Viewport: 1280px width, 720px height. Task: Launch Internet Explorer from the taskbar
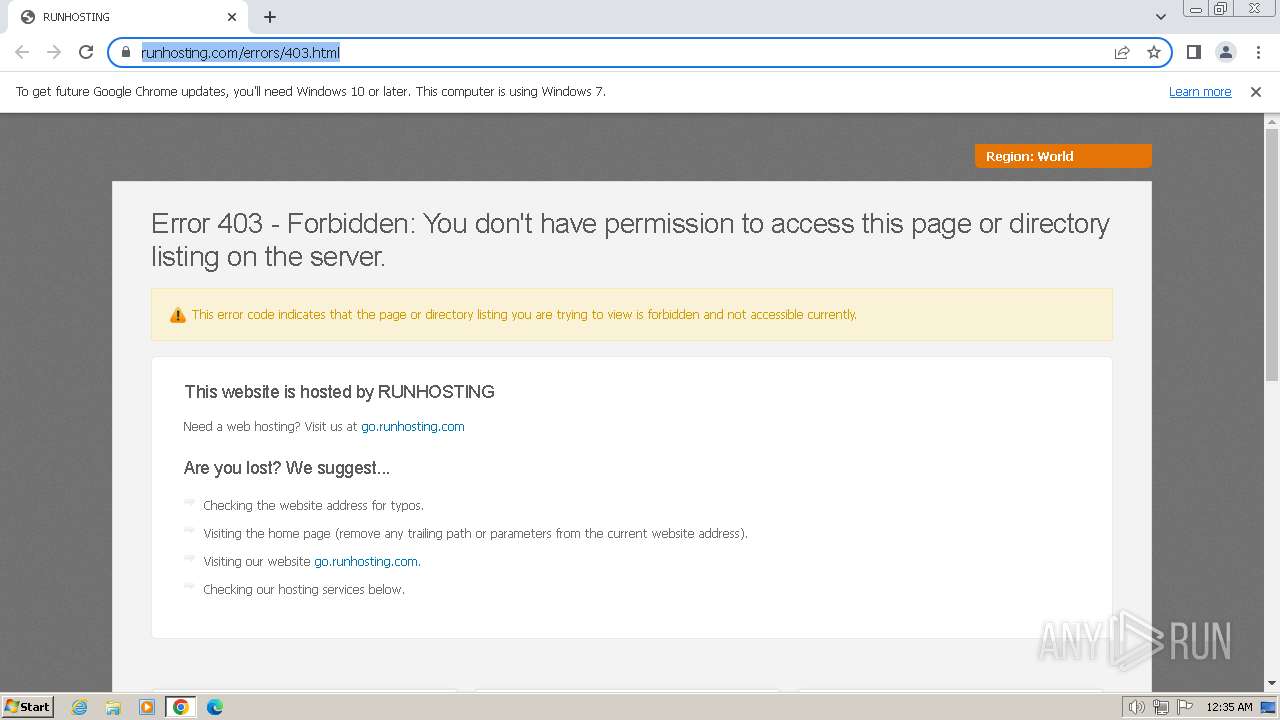(x=80, y=707)
